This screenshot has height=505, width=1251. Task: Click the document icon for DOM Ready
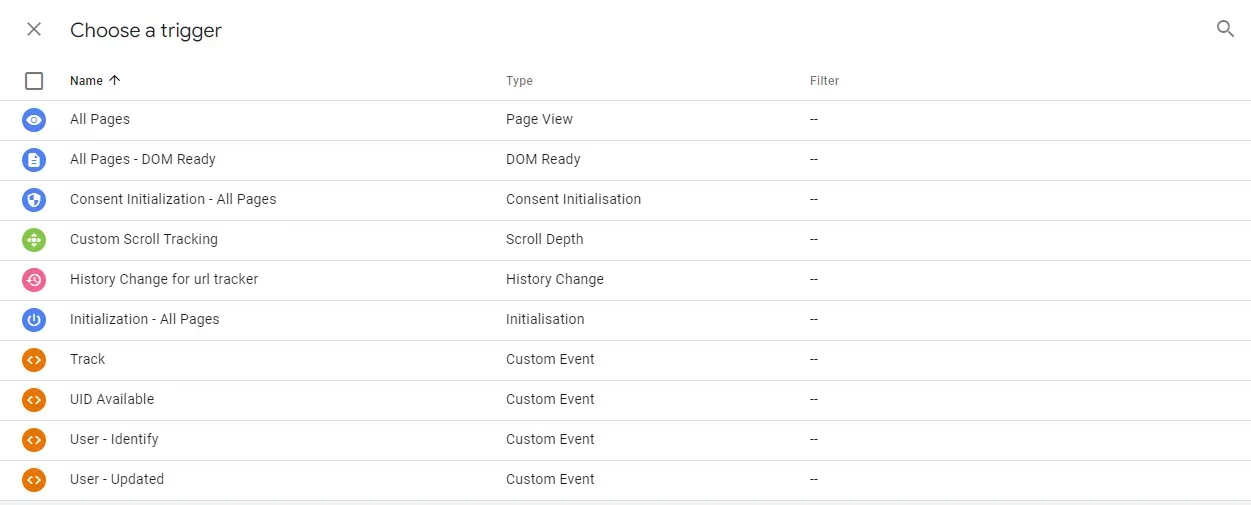pyautogui.click(x=34, y=160)
